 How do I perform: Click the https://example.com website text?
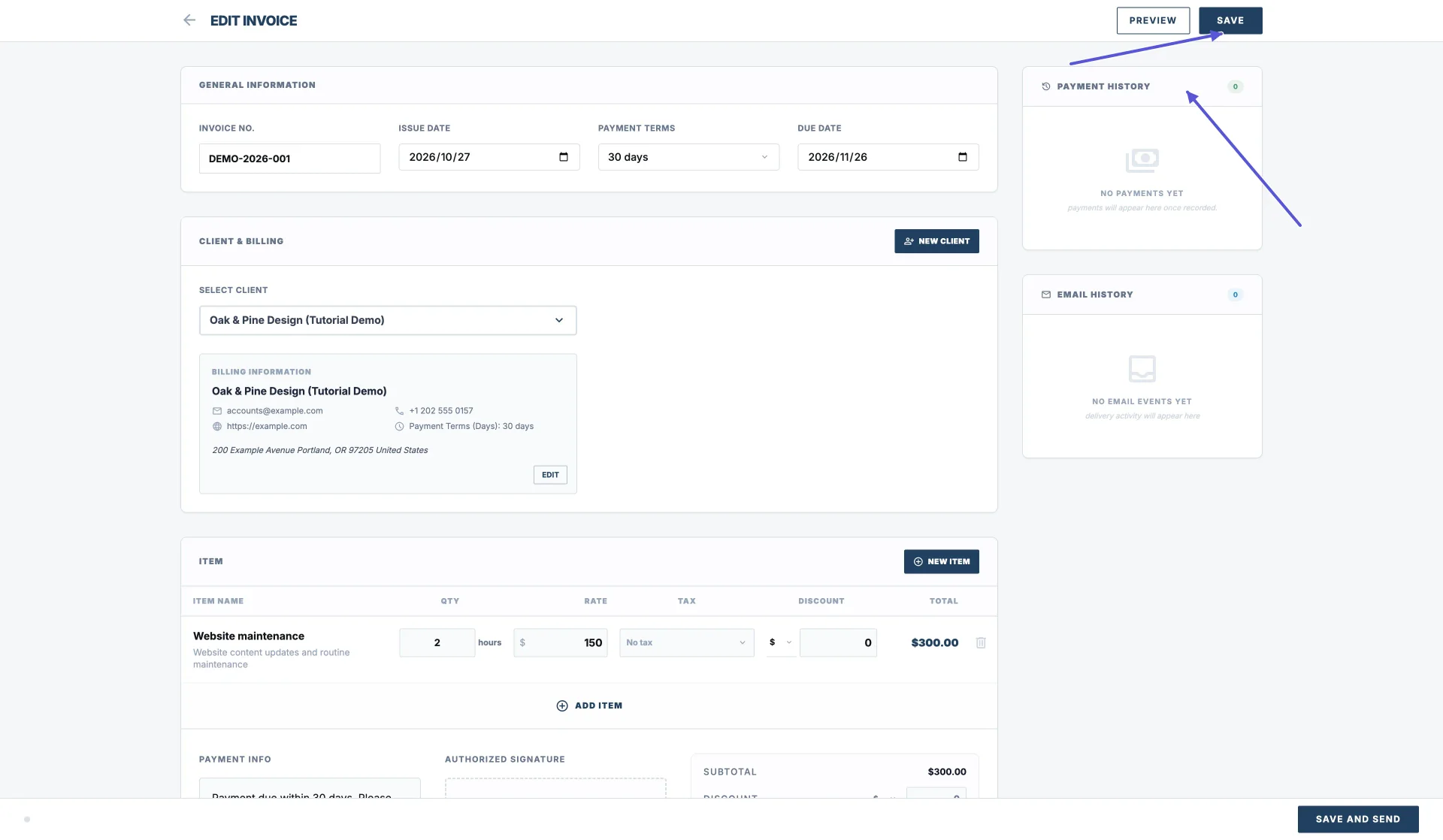coord(267,426)
